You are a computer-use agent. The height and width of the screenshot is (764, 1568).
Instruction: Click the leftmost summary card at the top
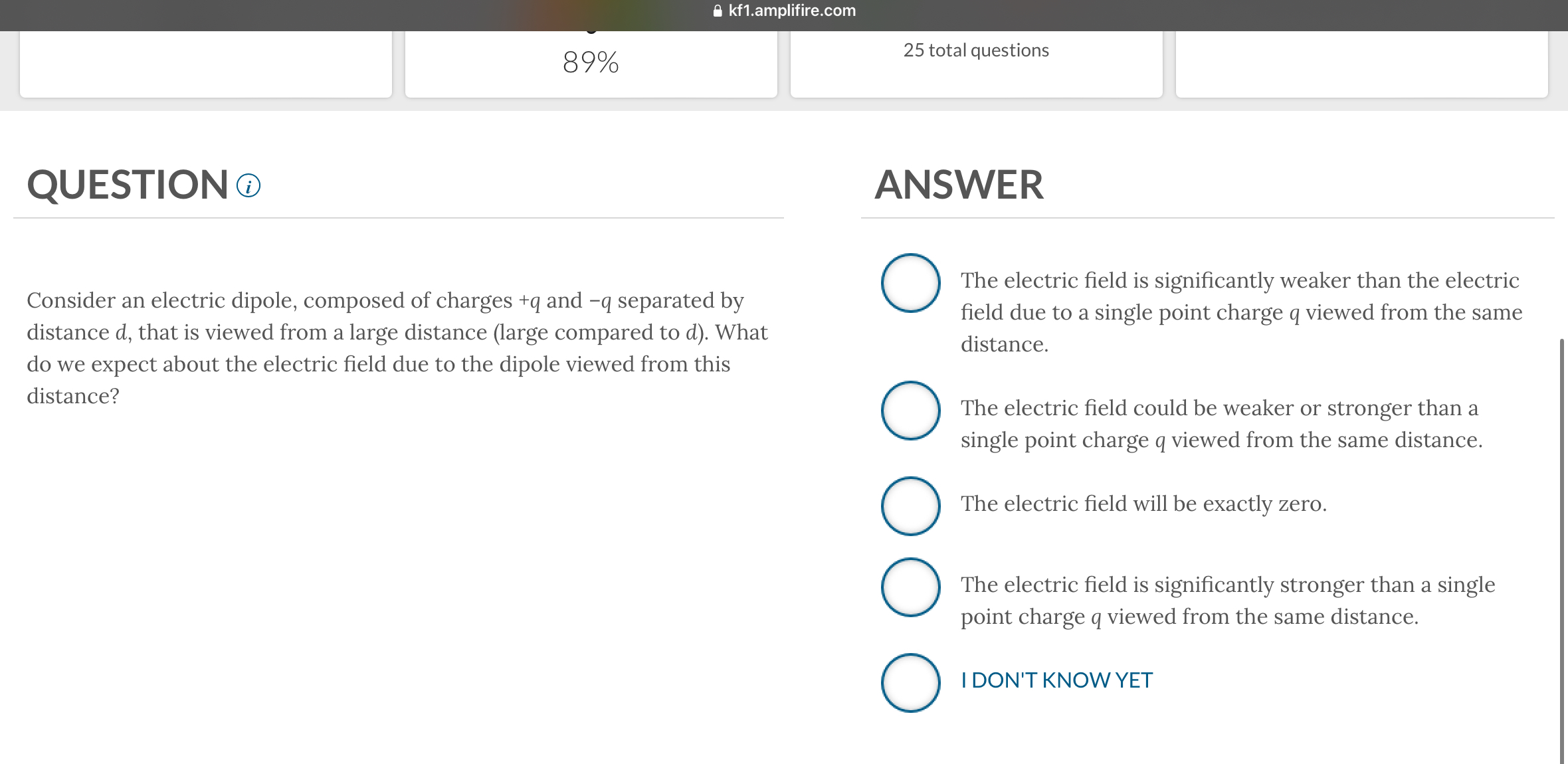(206, 63)
